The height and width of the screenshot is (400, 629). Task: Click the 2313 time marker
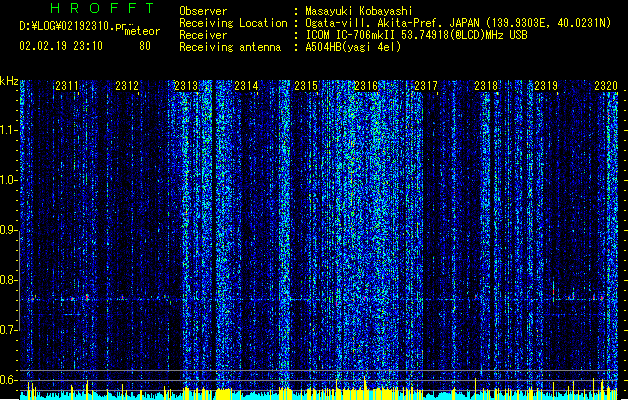186,86
